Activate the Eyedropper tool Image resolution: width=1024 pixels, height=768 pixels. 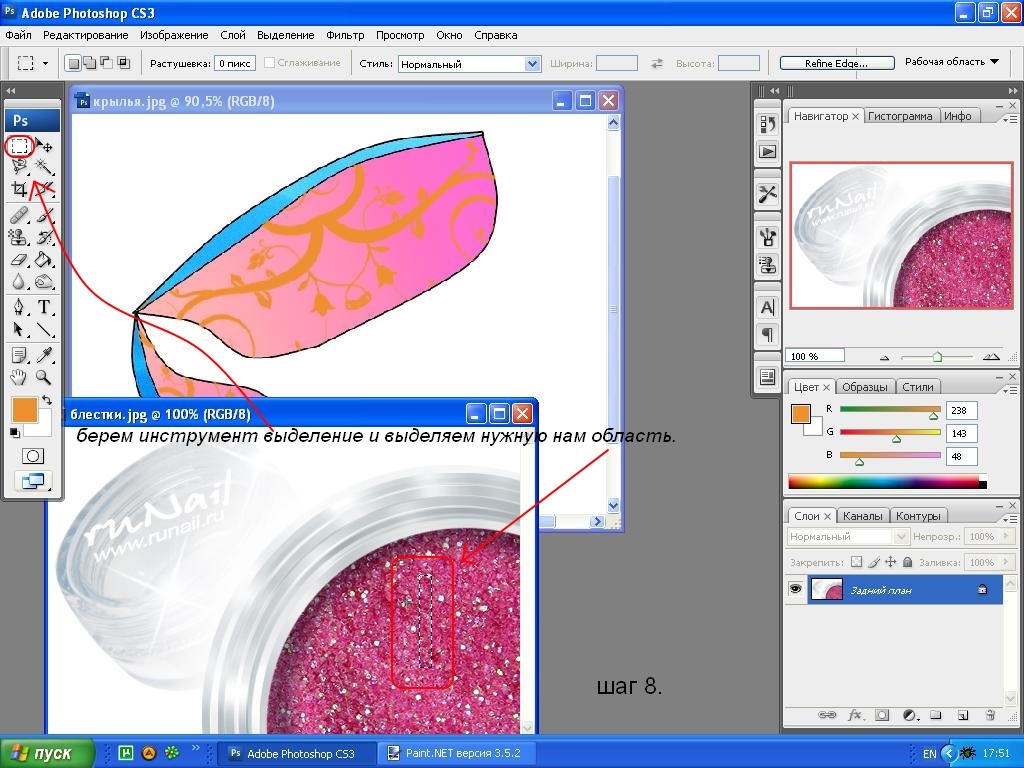point(45,355)
